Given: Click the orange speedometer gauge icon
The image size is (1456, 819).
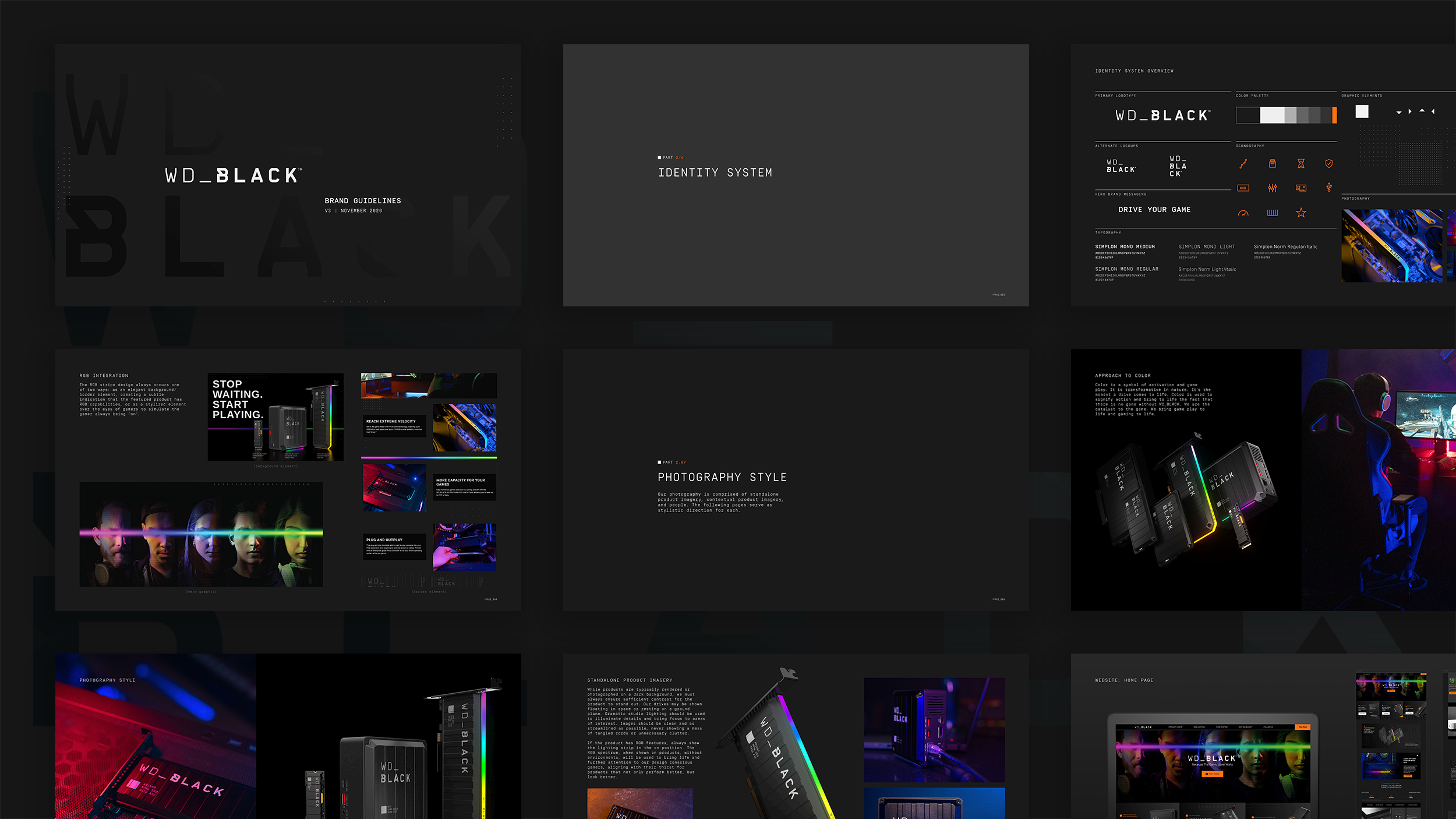Looking at the screenshot, I should click(1243, 213).
